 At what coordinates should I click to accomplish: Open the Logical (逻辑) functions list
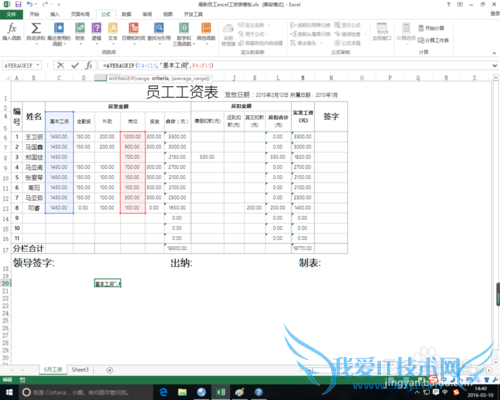pos(96,33)
